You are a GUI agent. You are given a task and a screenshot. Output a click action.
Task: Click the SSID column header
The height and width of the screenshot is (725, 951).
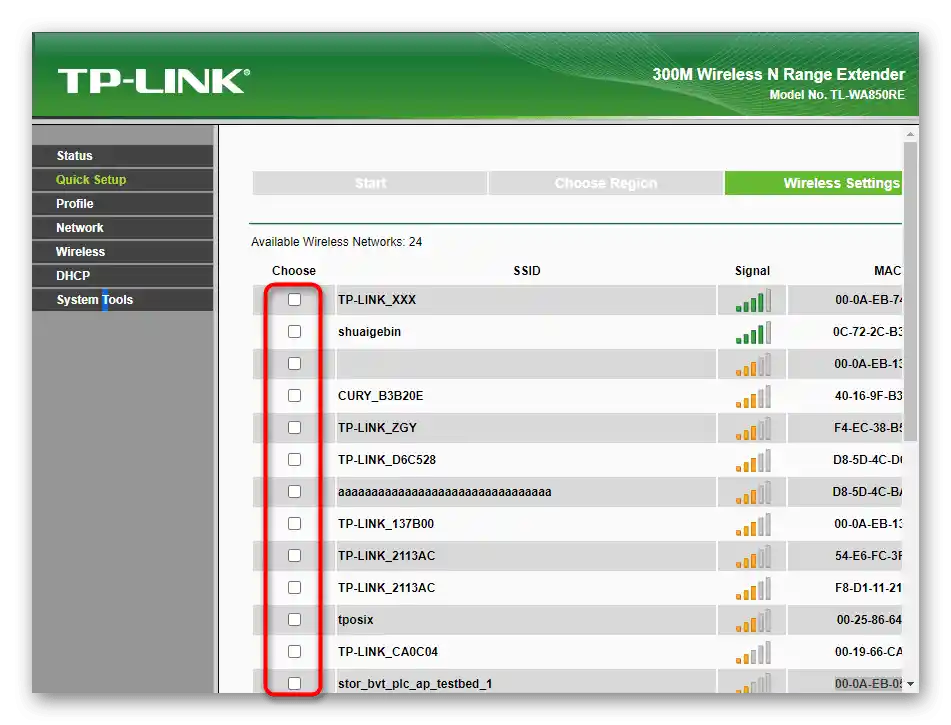pyautogui.click(x=526, y=271)
